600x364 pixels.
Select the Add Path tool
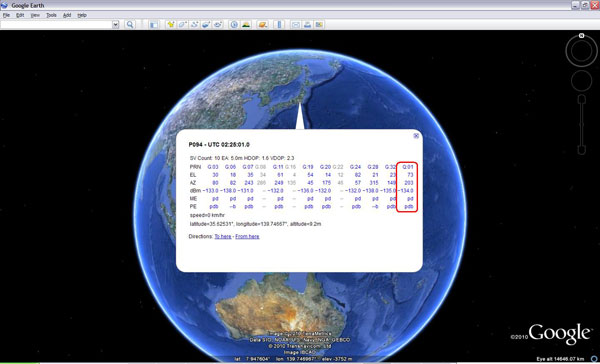(194, 24)
